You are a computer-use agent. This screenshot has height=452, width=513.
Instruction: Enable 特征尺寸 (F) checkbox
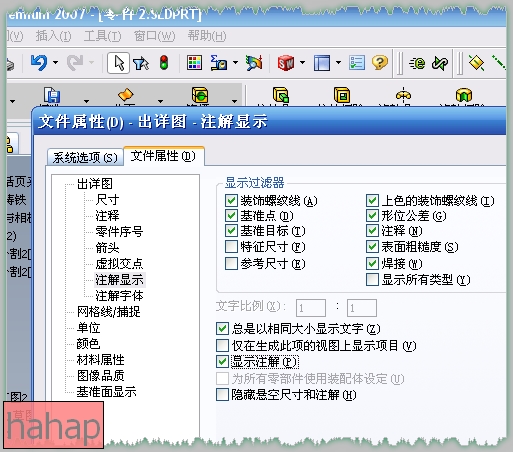pyautogui.click(x=231, y=247)
